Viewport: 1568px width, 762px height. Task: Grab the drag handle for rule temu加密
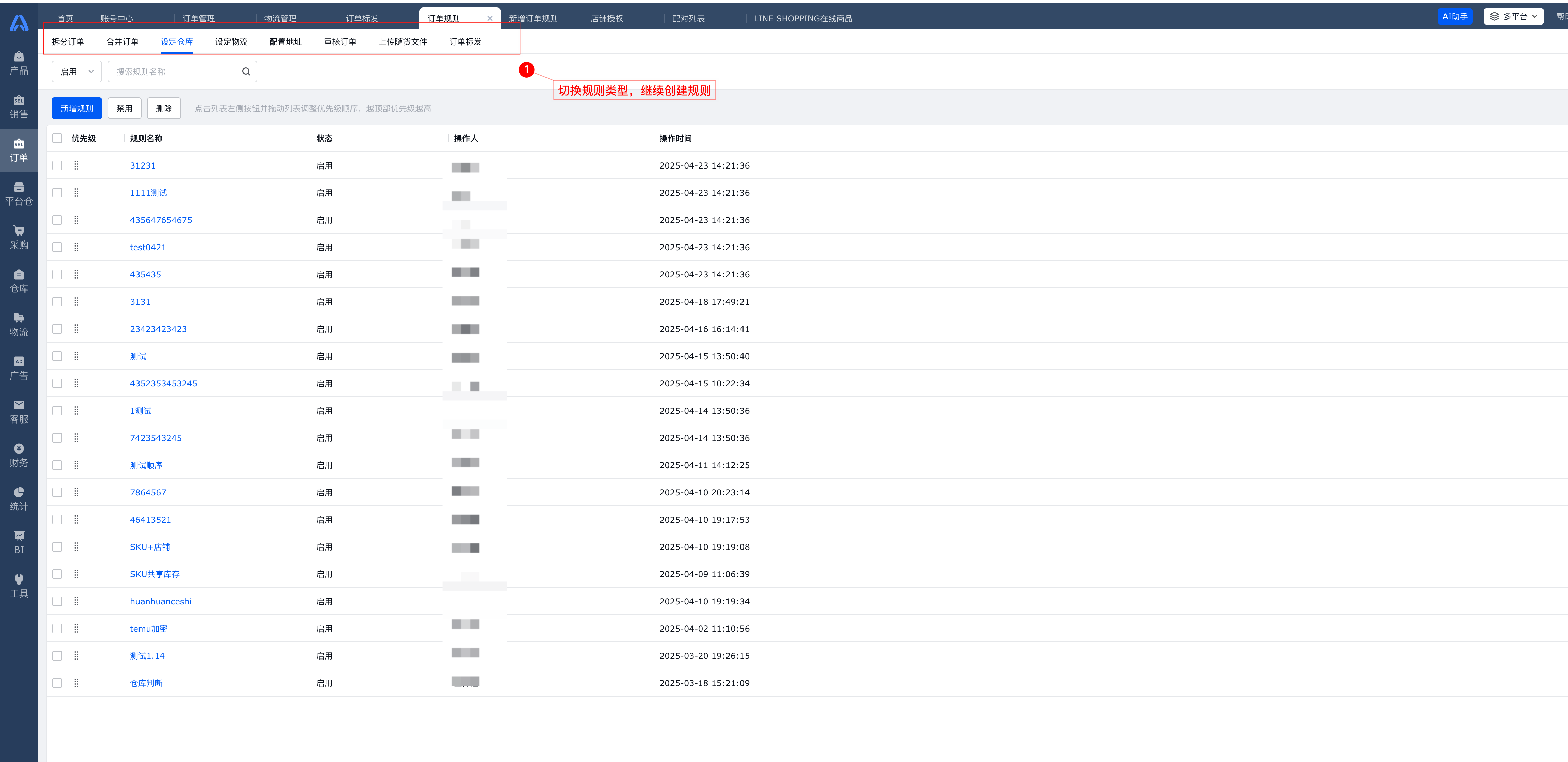click(x=76, y=629)
